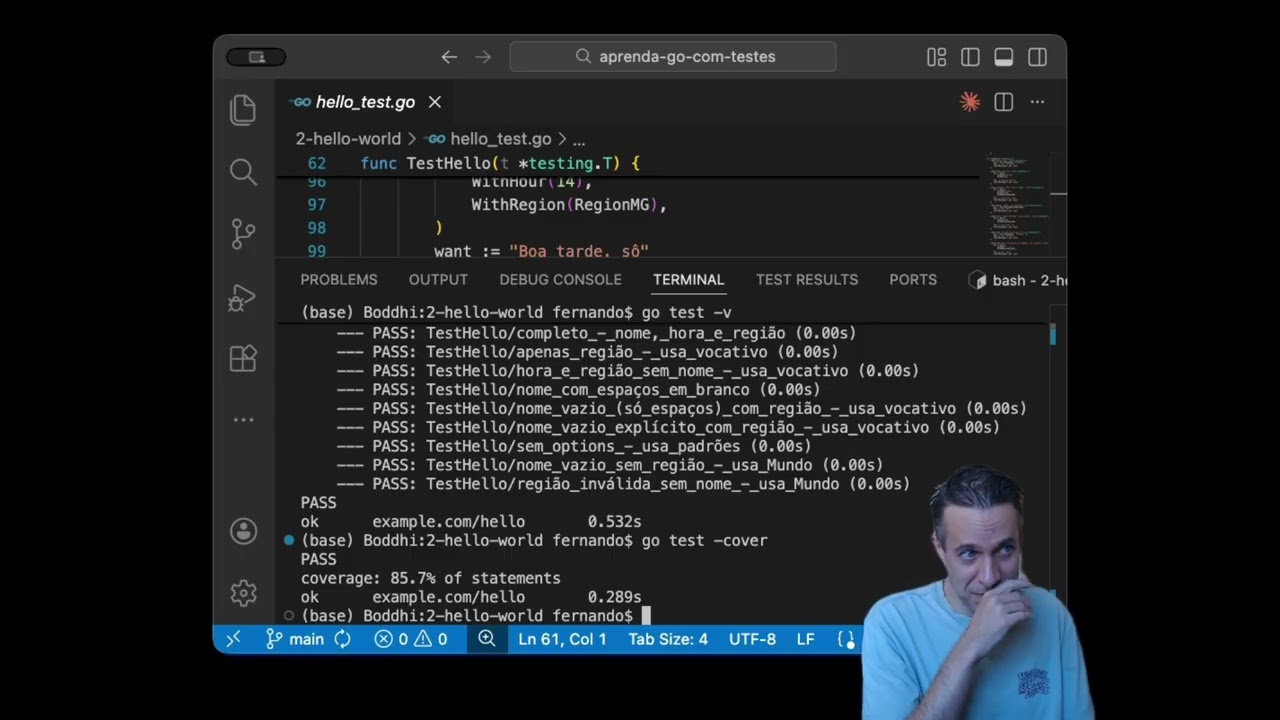Change file encoding UTF-8
This screenshot has width=1280, height=720.
pyautogui.click(x=752, y=639)
